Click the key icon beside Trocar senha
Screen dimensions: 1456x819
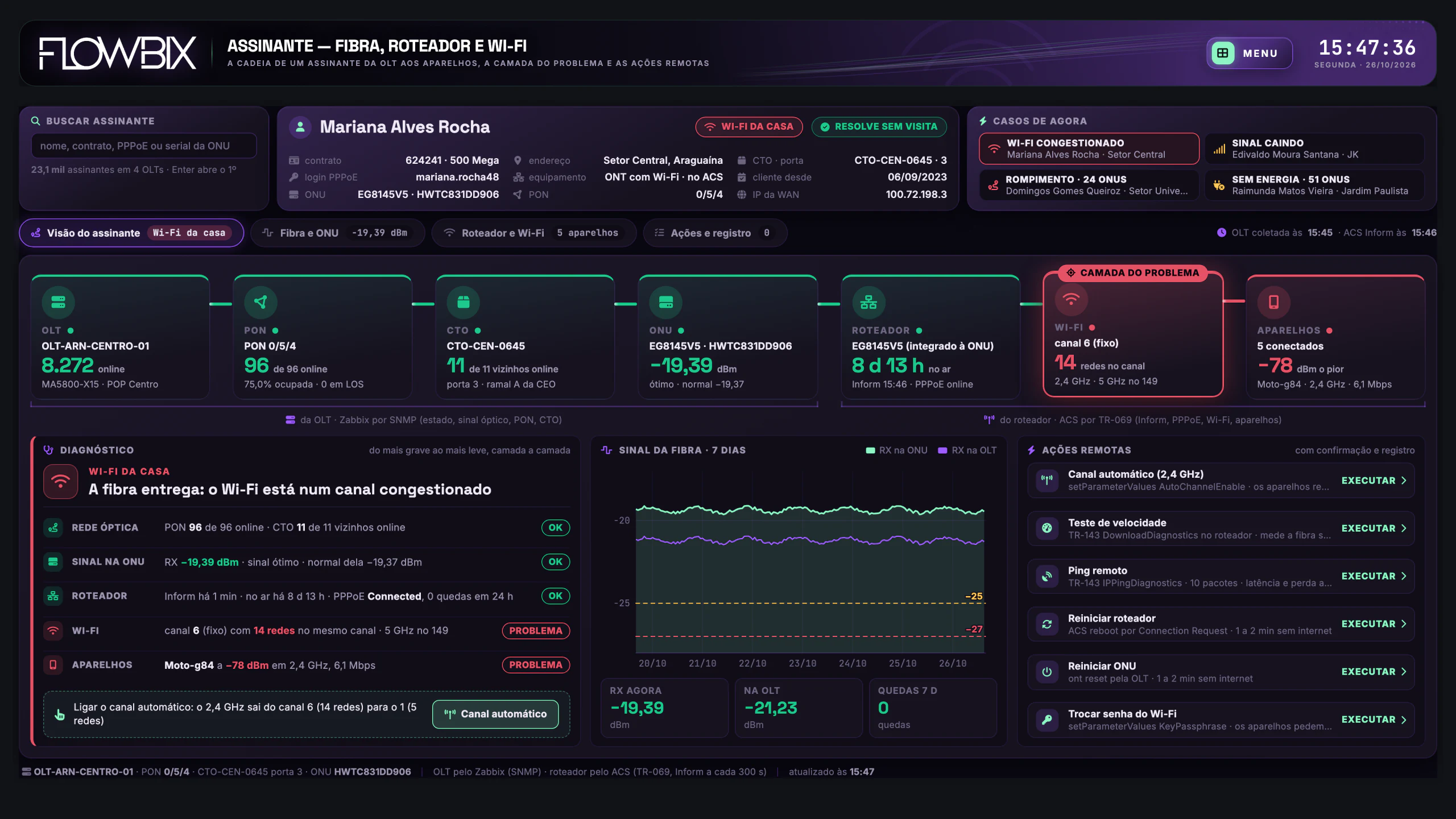coord(1046,719)
